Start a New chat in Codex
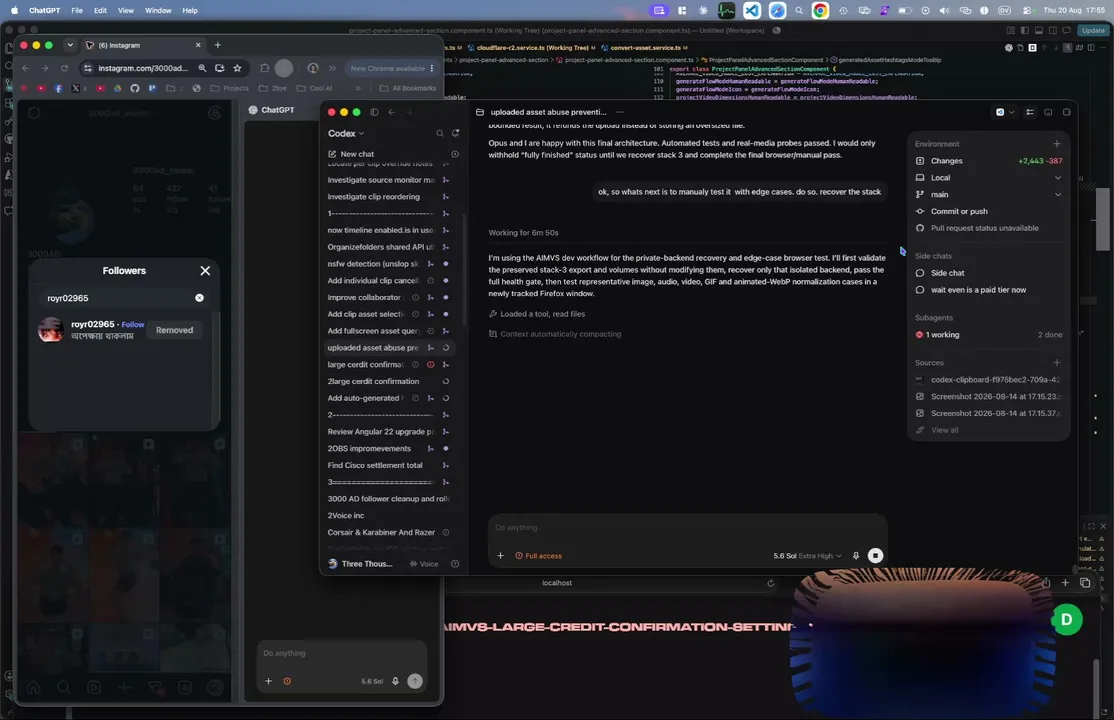This screenshot has width=1114, height=720. (x=357, y=154)
